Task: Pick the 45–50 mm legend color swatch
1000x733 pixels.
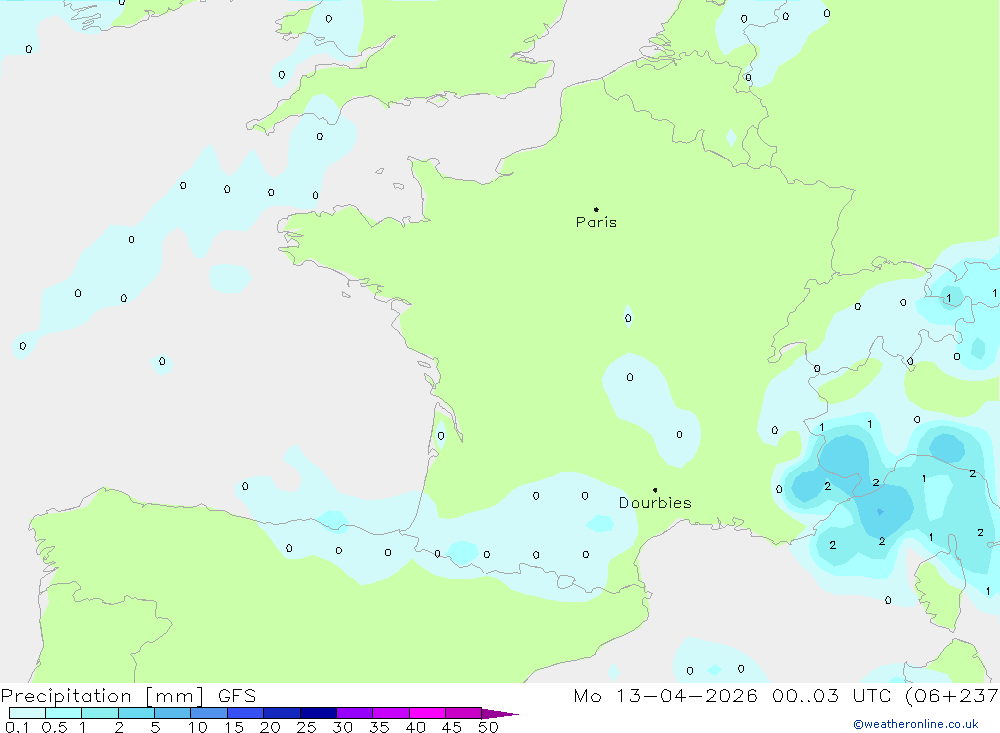Action: (x=464, y=713)
